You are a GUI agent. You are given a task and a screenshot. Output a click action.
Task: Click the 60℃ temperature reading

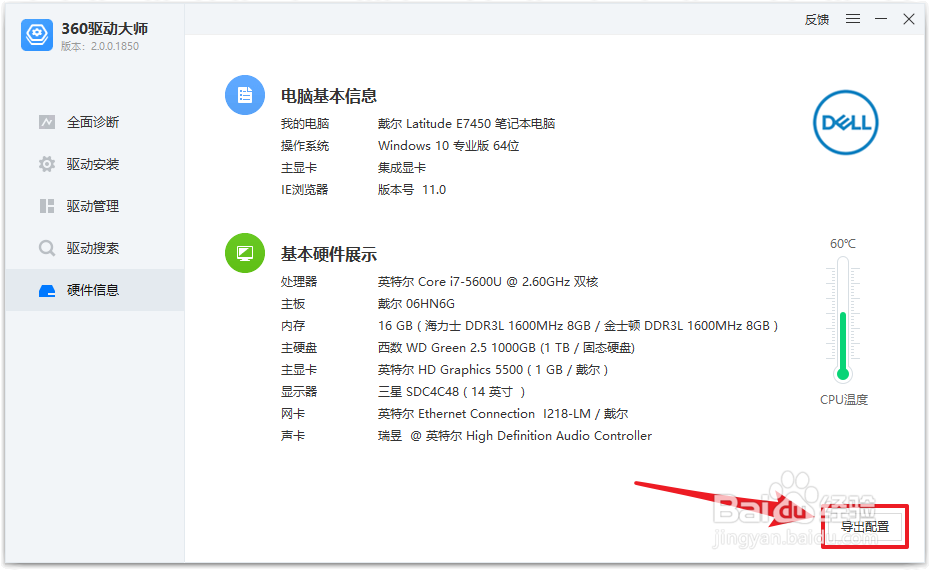click(843, 244)
